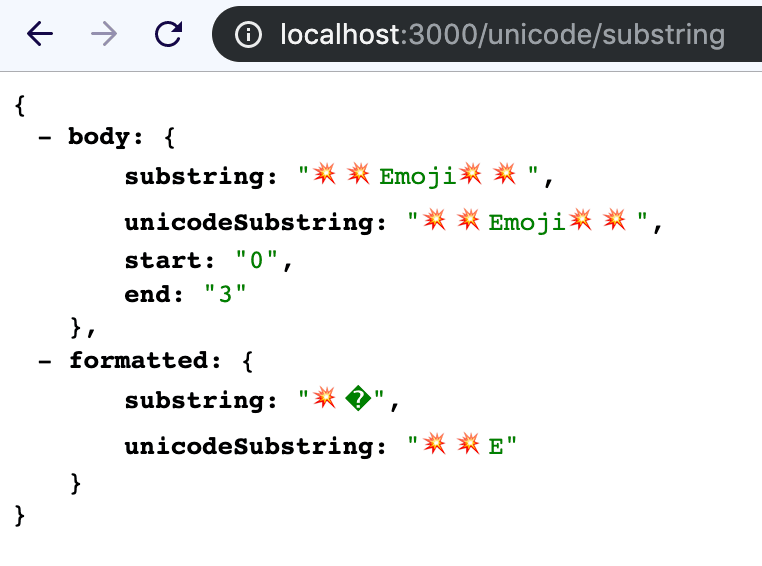Click the formatted unicodeSubstring value ending in E
762x566 pixels.
(x=462, y=445)
